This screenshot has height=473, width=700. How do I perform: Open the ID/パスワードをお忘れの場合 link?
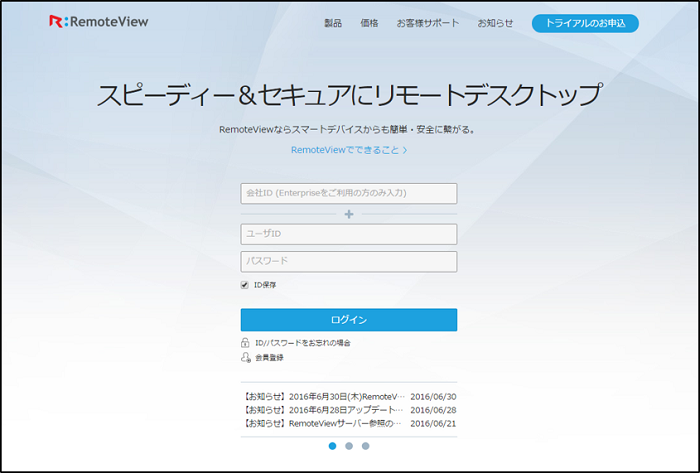point(303,343)
